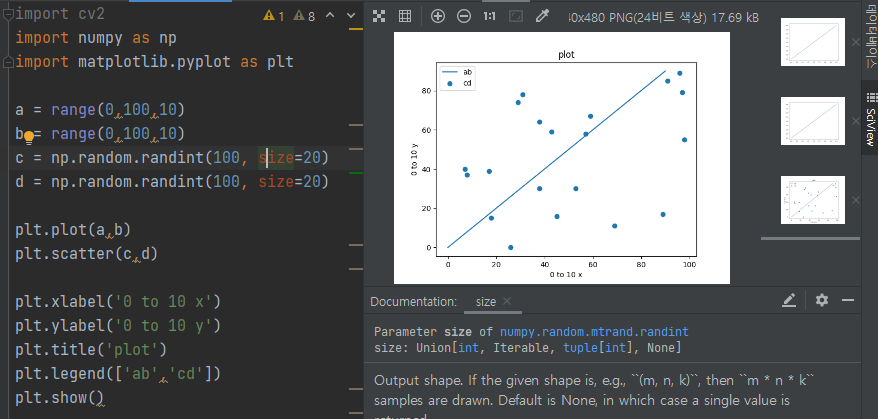Click the 'Documentation:' panel label

pyautogui.click(x=413, y=301)
